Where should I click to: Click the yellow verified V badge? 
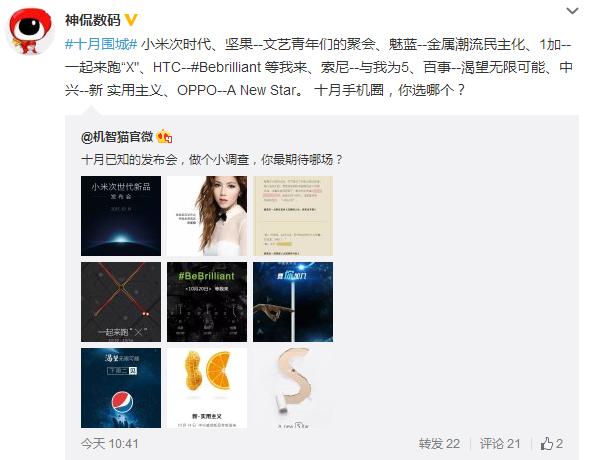click(x=131, y=20)
